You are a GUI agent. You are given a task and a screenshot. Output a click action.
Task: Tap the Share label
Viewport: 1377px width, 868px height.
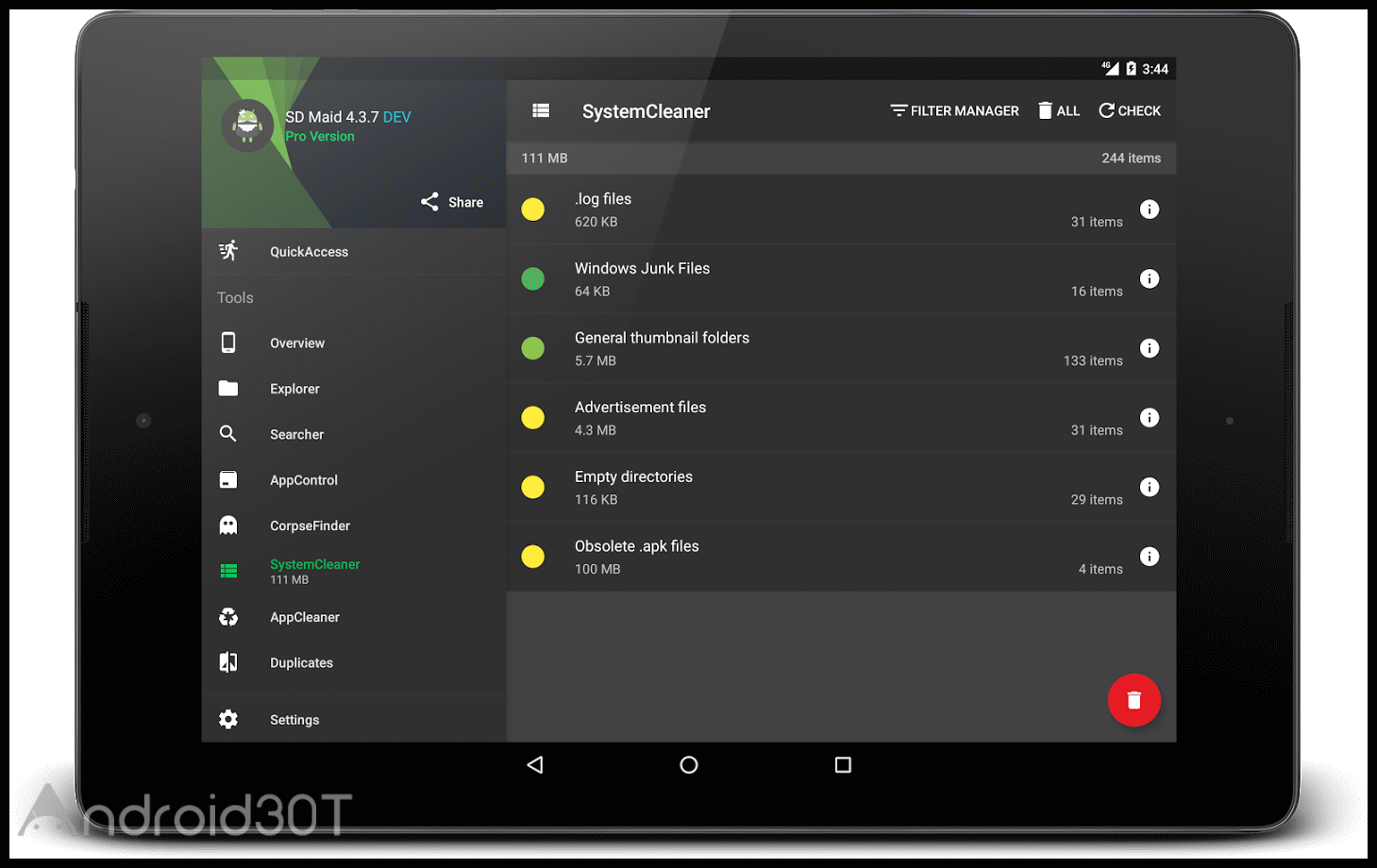point(465,202)
